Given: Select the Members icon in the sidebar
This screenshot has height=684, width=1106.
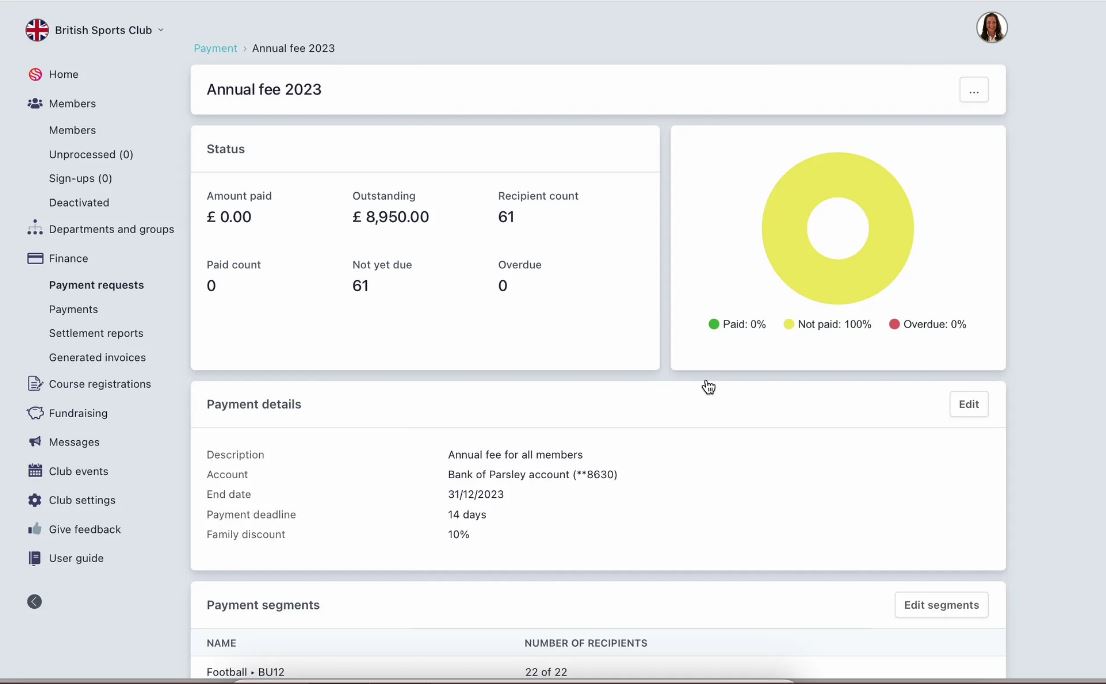Looking at the screenshot, I should point(34,103).
